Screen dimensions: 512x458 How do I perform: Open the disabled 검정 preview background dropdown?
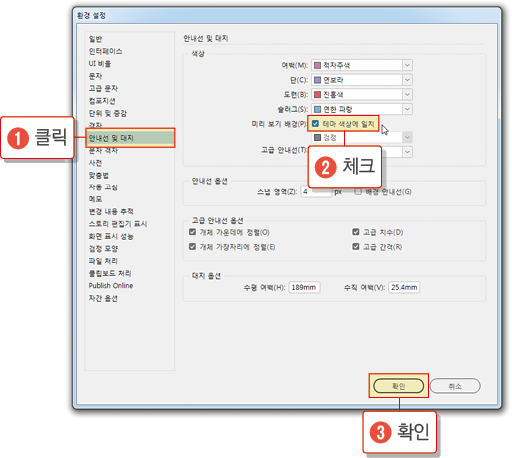(362, 137)
